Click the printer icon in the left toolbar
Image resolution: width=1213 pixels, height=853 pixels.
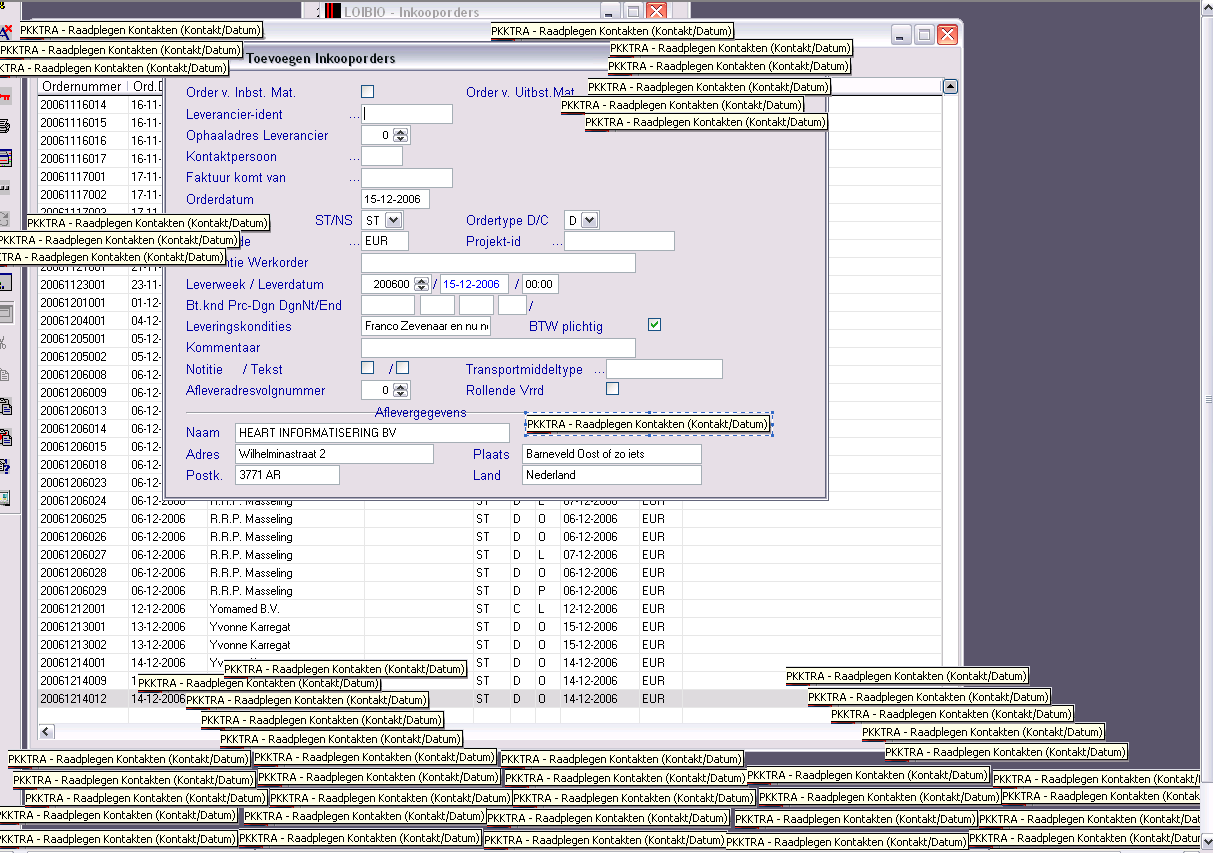coord(5,127)
